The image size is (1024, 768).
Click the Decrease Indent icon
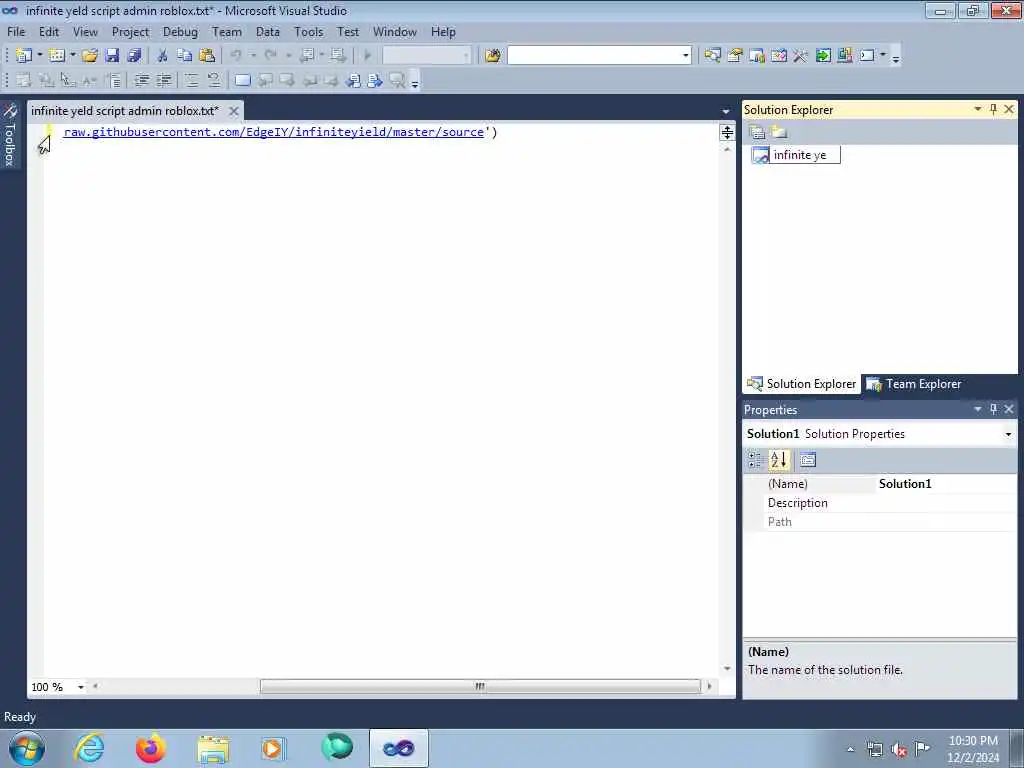coord(141,80)
